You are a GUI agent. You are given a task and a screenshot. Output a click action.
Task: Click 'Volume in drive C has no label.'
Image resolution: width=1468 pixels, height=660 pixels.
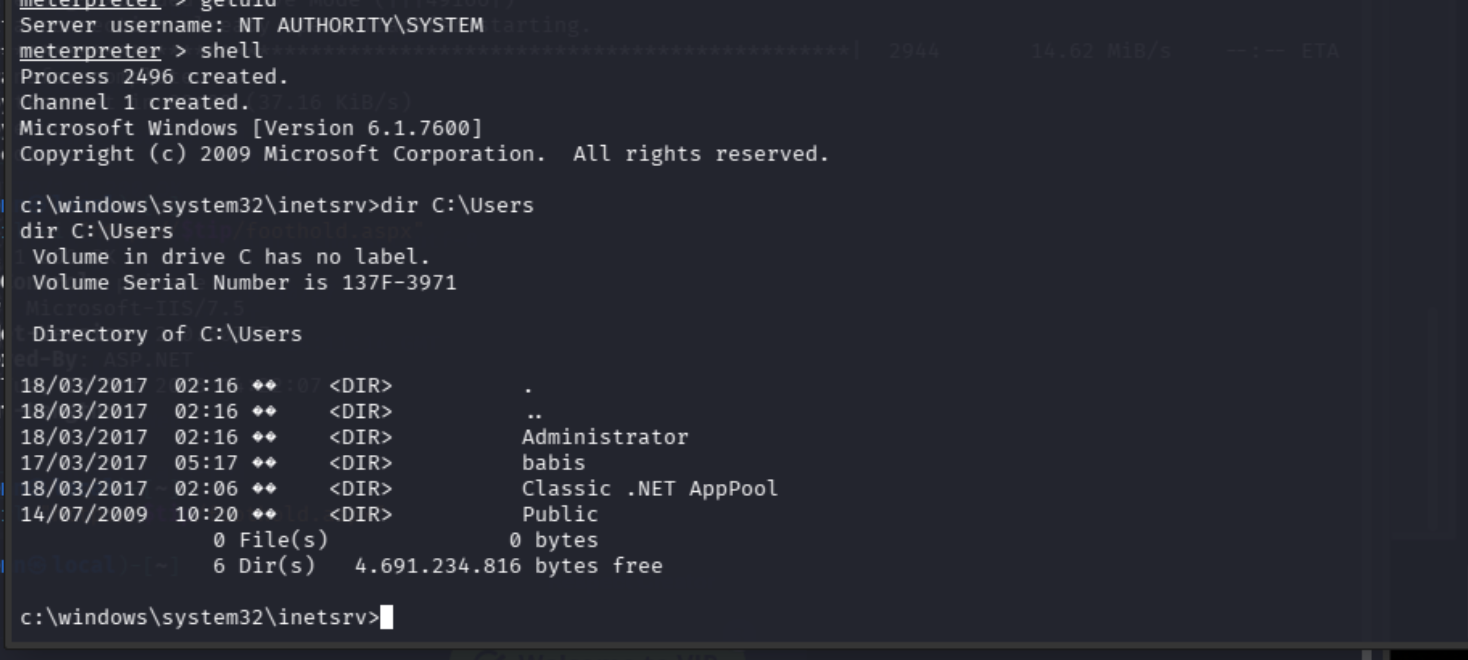tap(231, 257)
